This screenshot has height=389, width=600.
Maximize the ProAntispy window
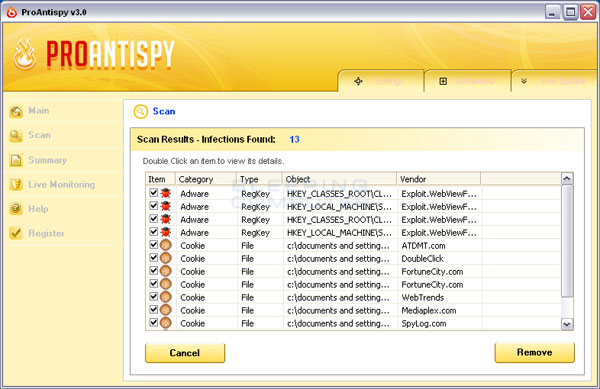[x=570, y=12]
